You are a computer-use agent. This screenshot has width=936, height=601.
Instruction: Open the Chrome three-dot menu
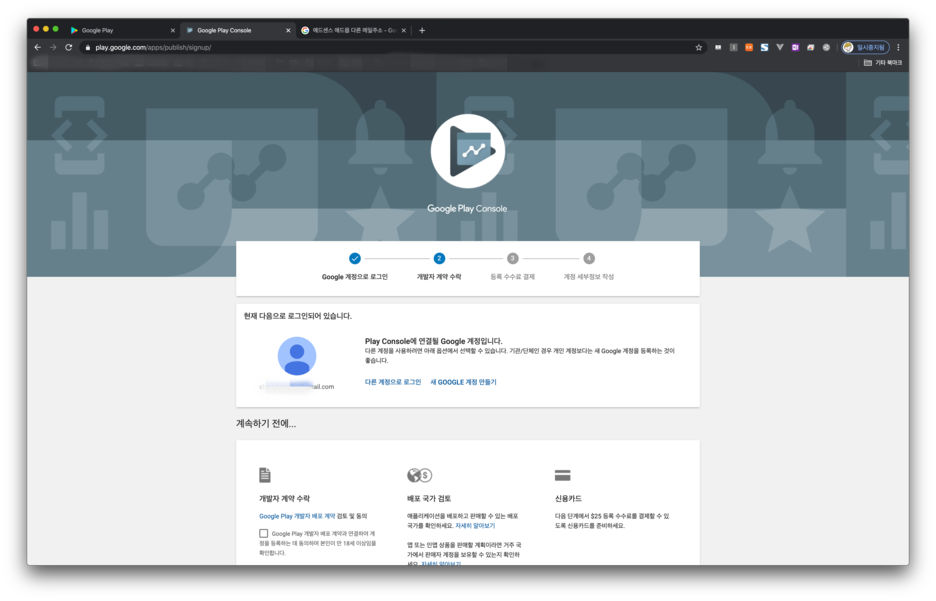pos(898,47)
